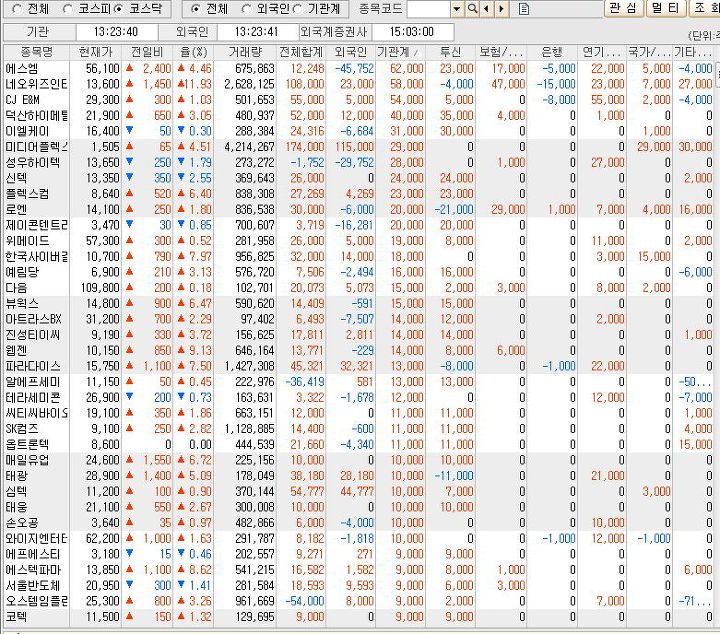
Task: Select the 웹젠 stock row name
Action: 17,350
